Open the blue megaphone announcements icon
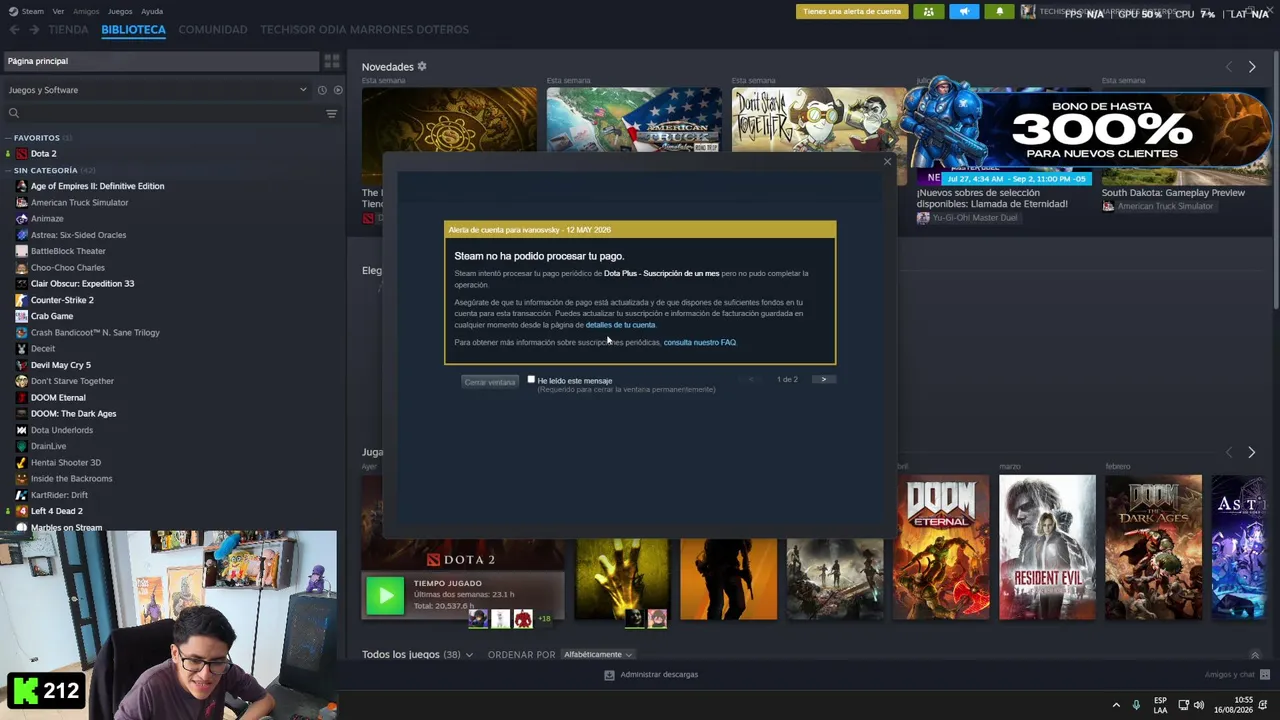 click(x=964, y=12)
